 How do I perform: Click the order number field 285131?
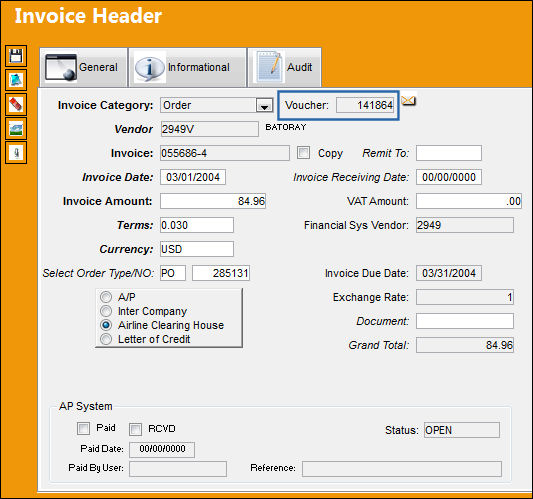click(x=221, y=273)
